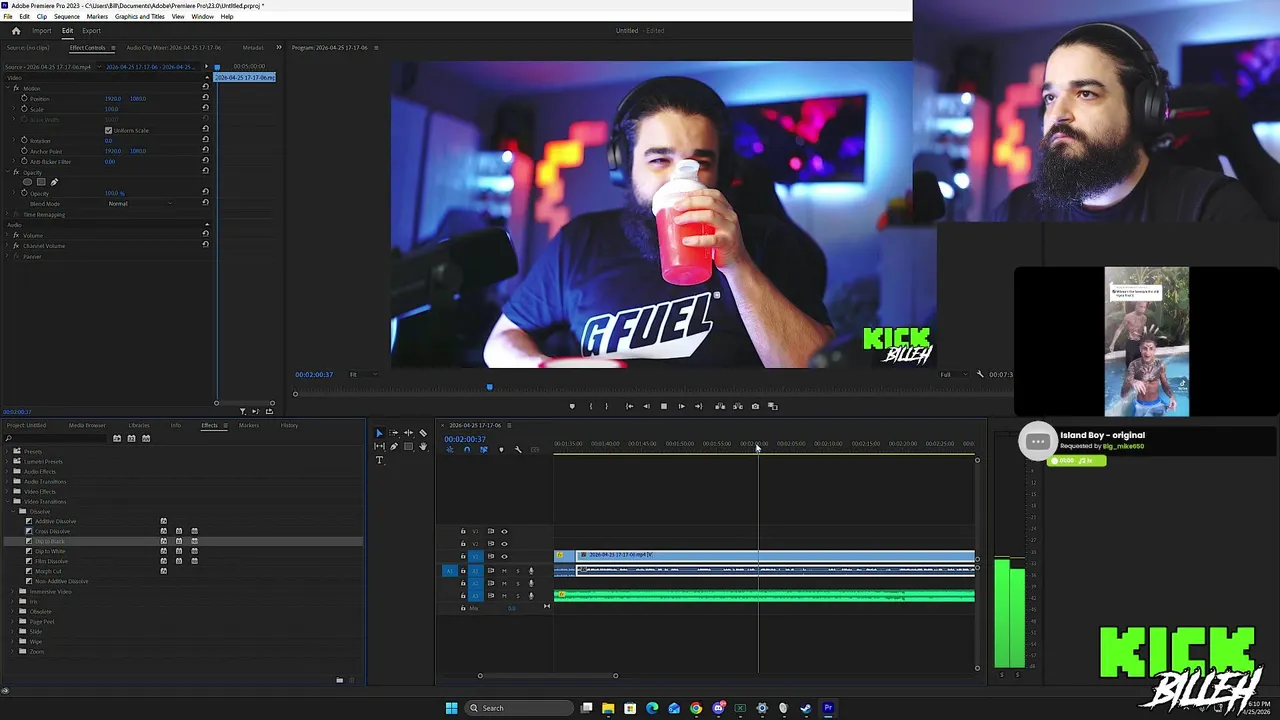Toggle Linked Selection in timeline

click(x=484, y=449)
